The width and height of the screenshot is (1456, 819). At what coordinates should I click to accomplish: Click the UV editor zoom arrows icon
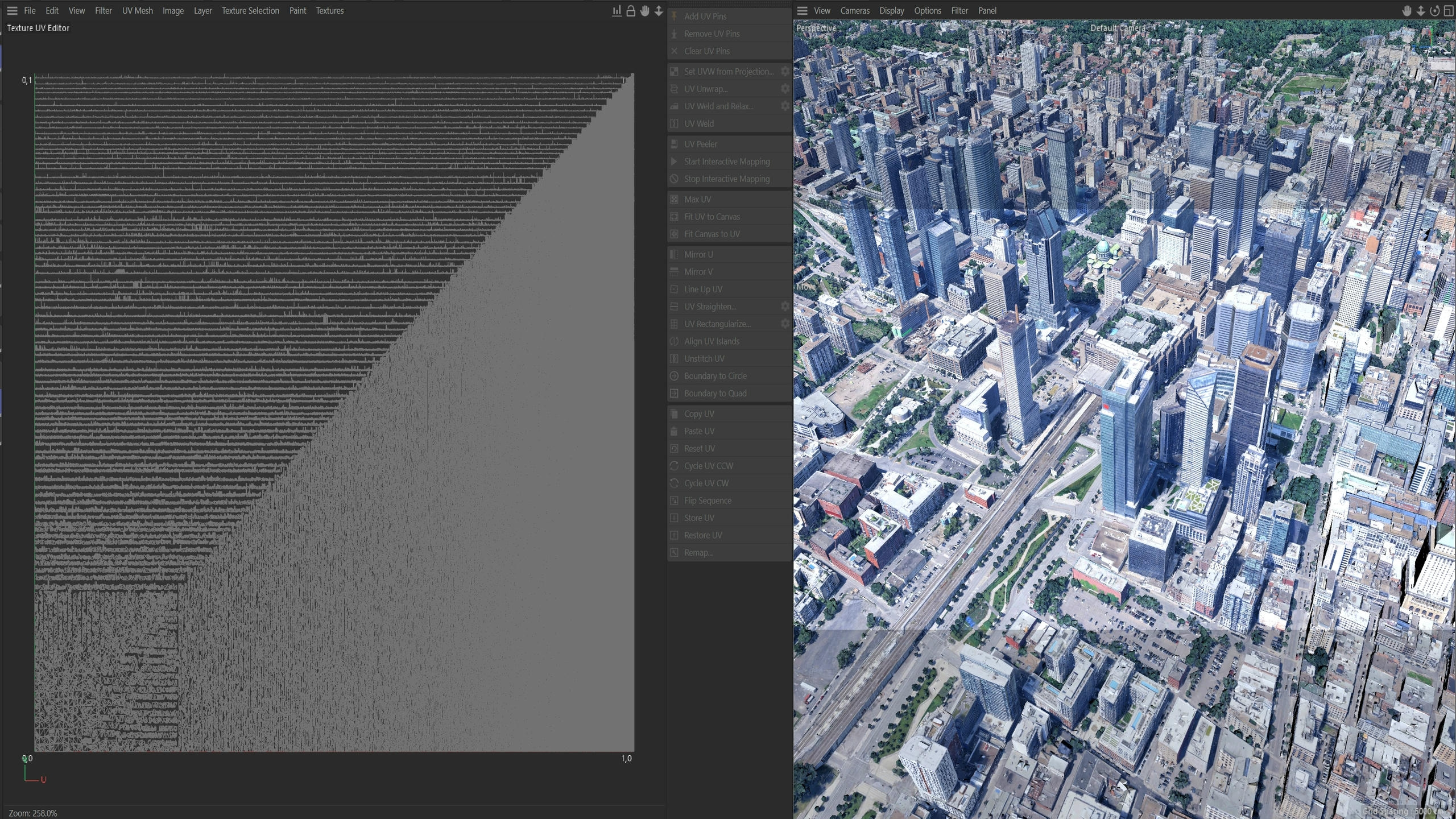pos(659,11)
